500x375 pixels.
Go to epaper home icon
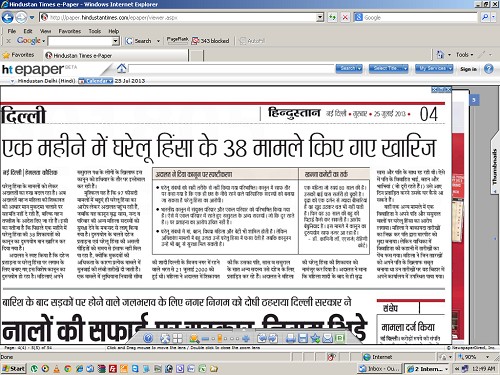point(121,68)
